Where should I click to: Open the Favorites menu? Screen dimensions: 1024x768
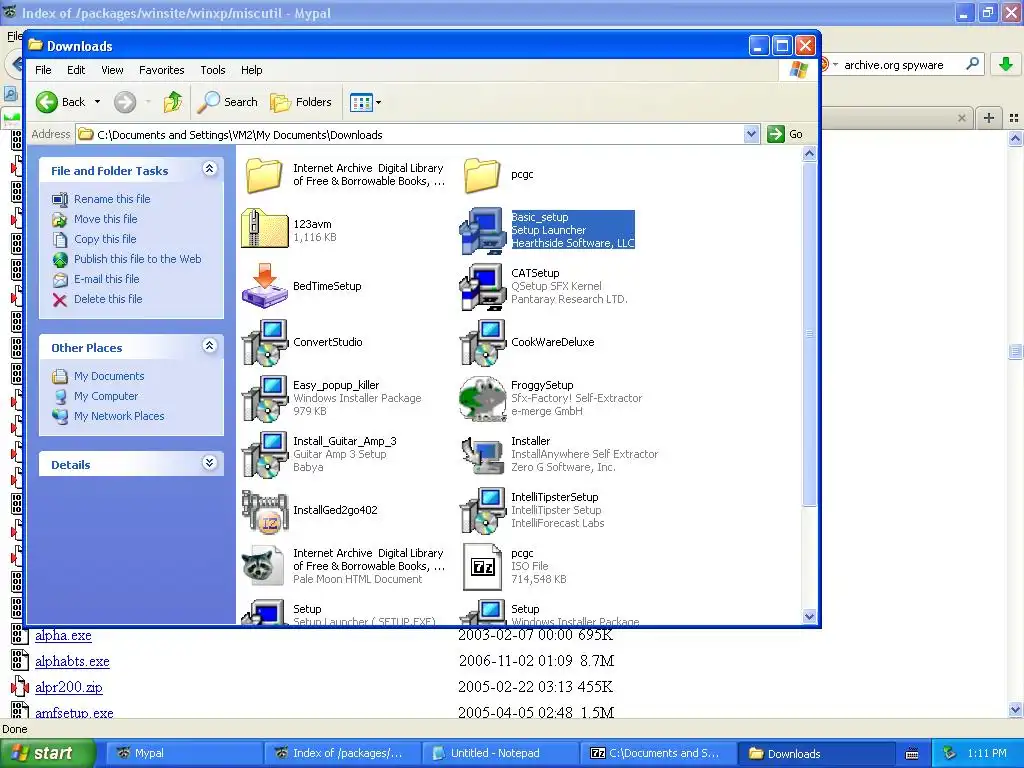pos(161,70)
